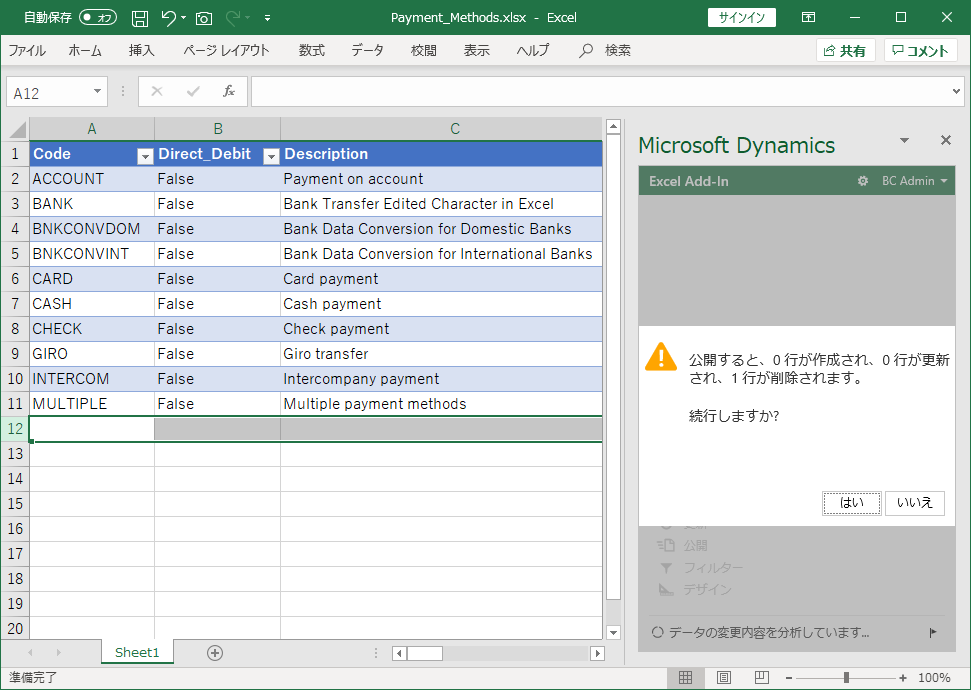This screenshot has height=690, width=971.
Task: Open the Ribbon Display Options icon
Action: (808, 17)
